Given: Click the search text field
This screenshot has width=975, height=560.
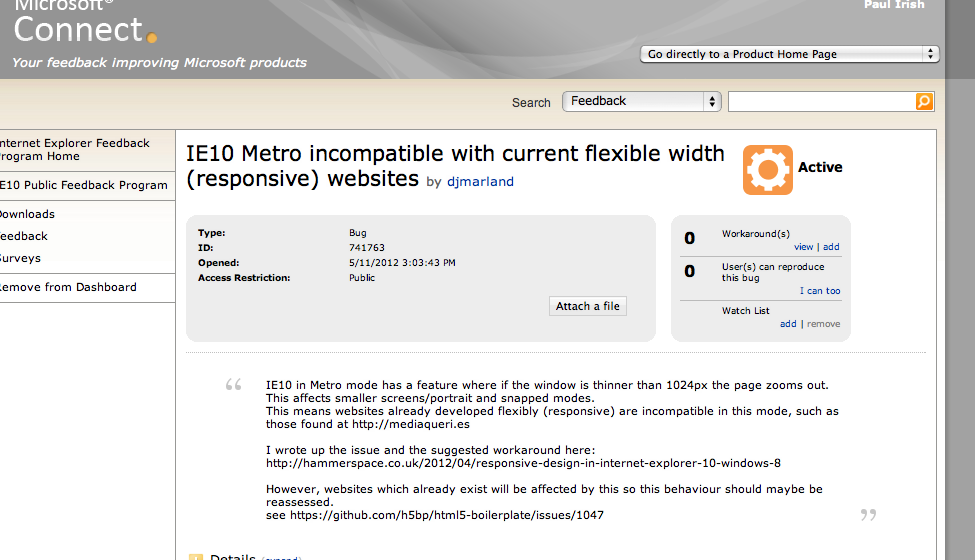Looking at the screenshot, I should coord(821,101).
